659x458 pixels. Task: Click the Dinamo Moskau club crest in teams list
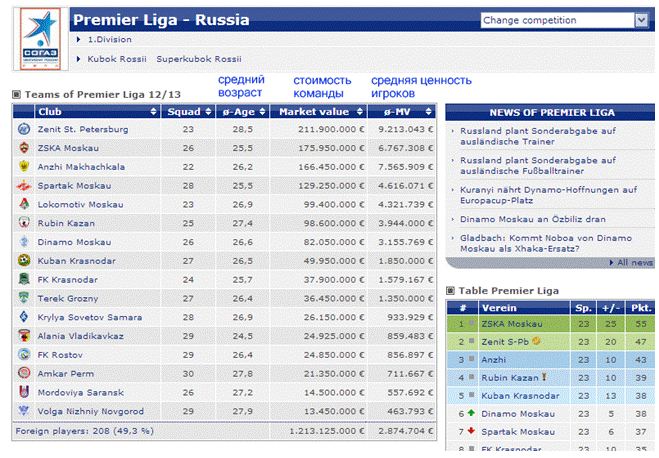click(24, 242)
